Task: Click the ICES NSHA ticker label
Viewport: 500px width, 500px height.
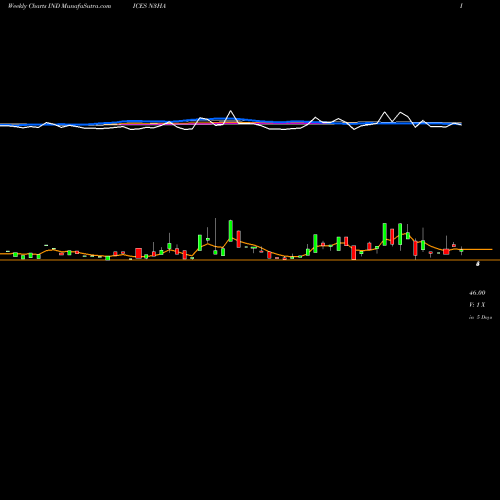Action: (x=149, y=6)
